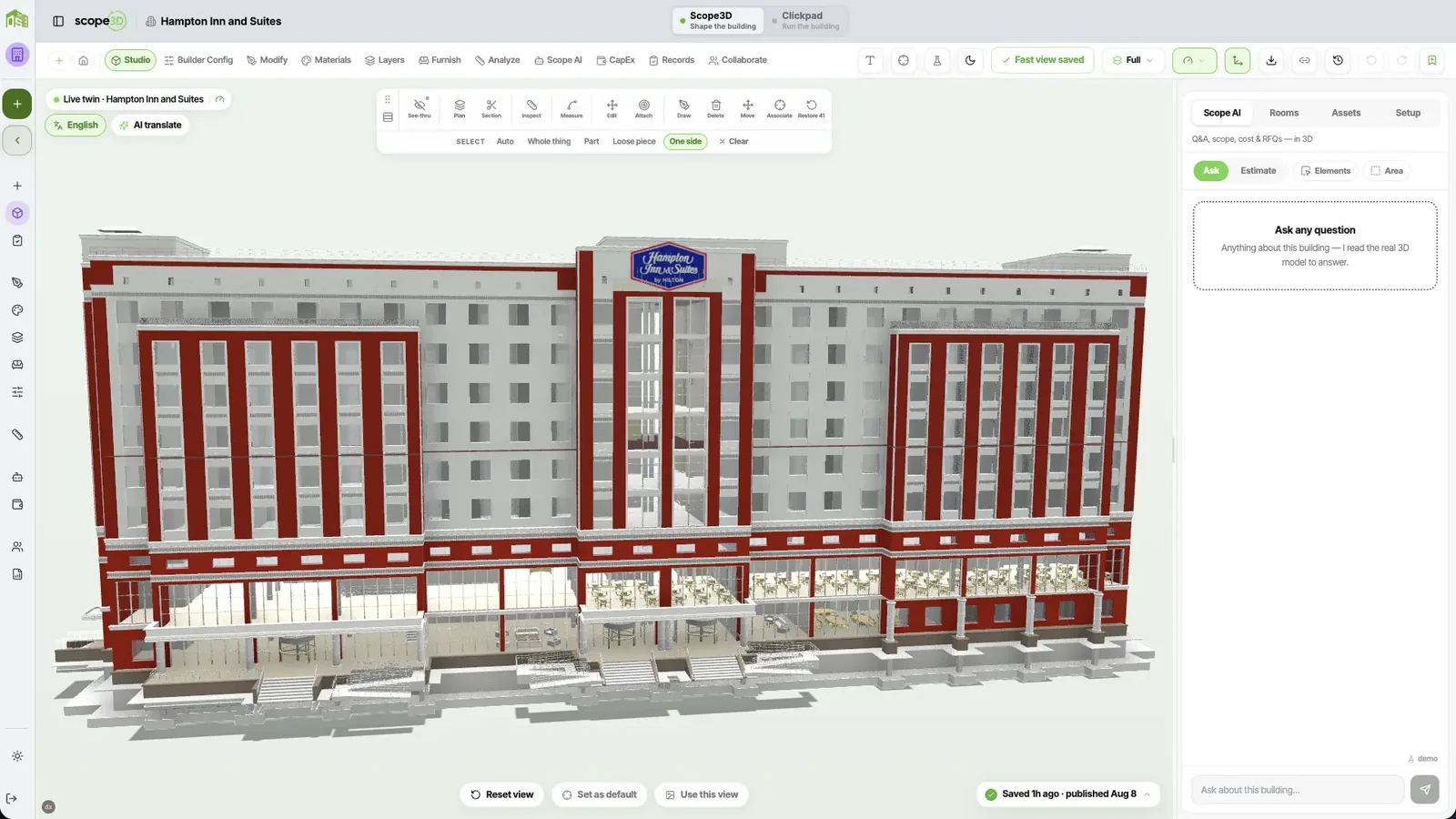Open the Rooms tab

coord(1284,113)
